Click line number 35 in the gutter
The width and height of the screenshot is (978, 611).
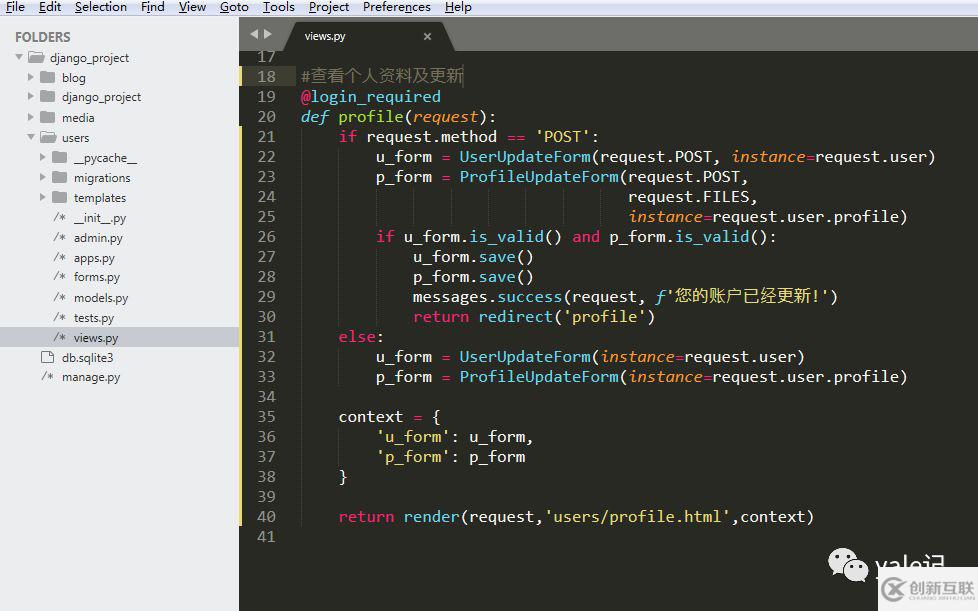pyautogui.click(x=266, y=417)
